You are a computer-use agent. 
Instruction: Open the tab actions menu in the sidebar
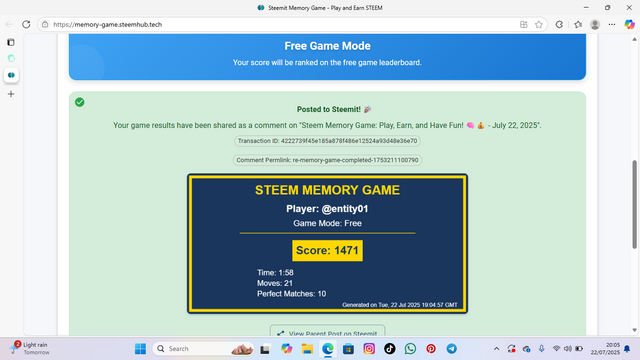click(x=11, y=42)
